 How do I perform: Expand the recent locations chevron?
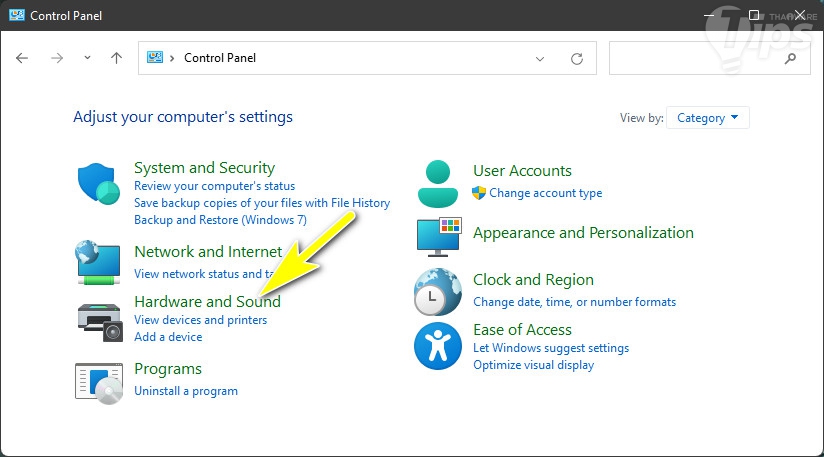pyautogui.click(x=88, y=58)
